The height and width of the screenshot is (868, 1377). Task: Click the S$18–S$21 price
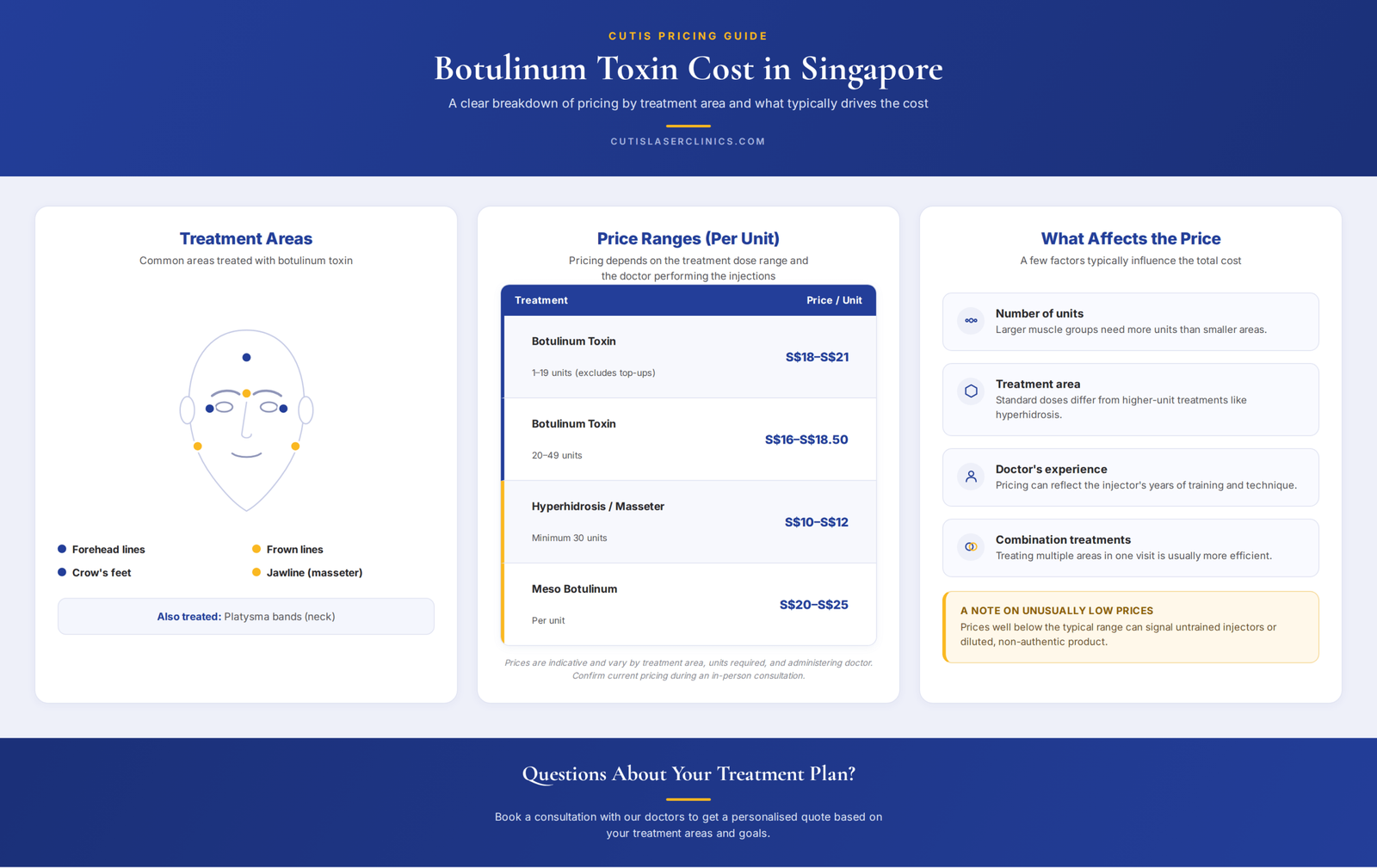coord(817,357)
